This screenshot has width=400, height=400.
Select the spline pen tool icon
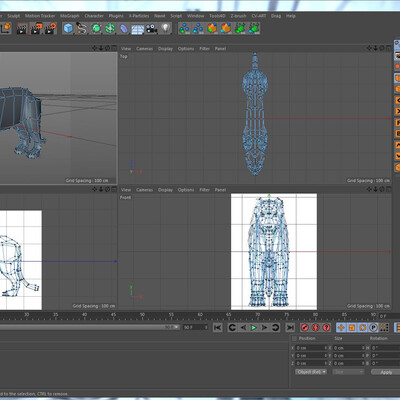coord(82,28)
